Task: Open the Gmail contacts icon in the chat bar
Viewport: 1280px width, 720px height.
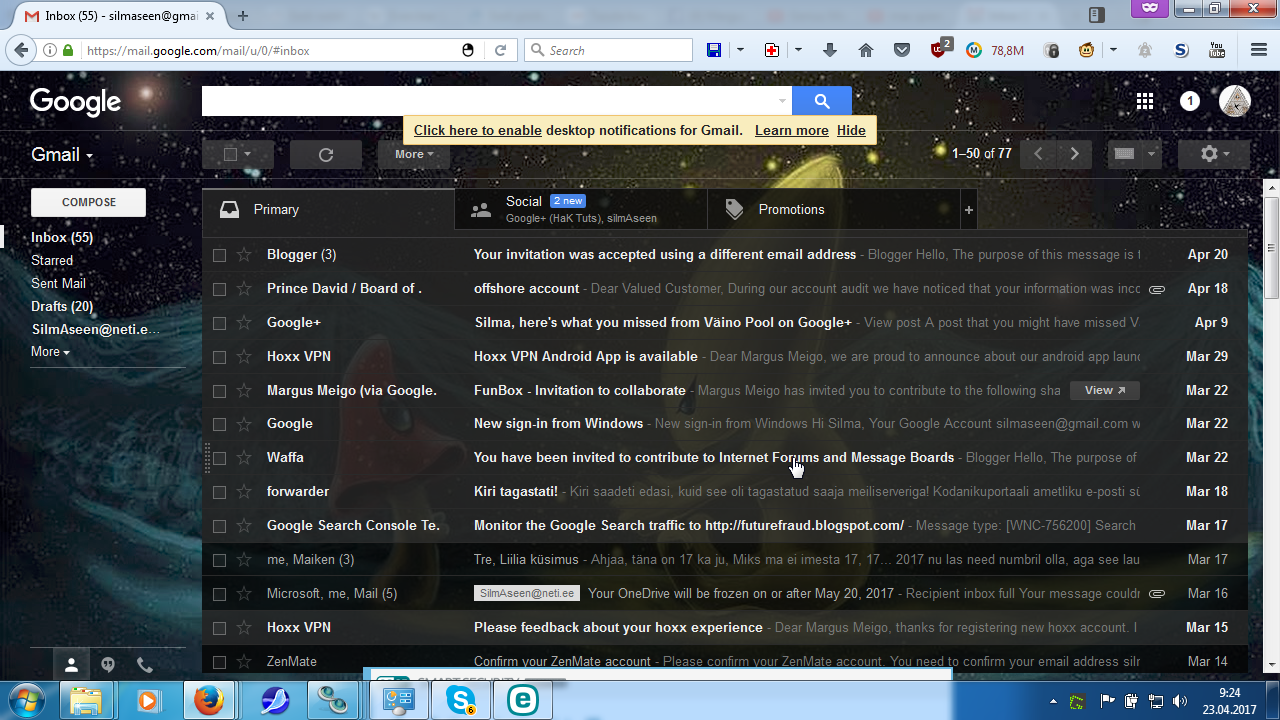Action: (x=71, y=665)
